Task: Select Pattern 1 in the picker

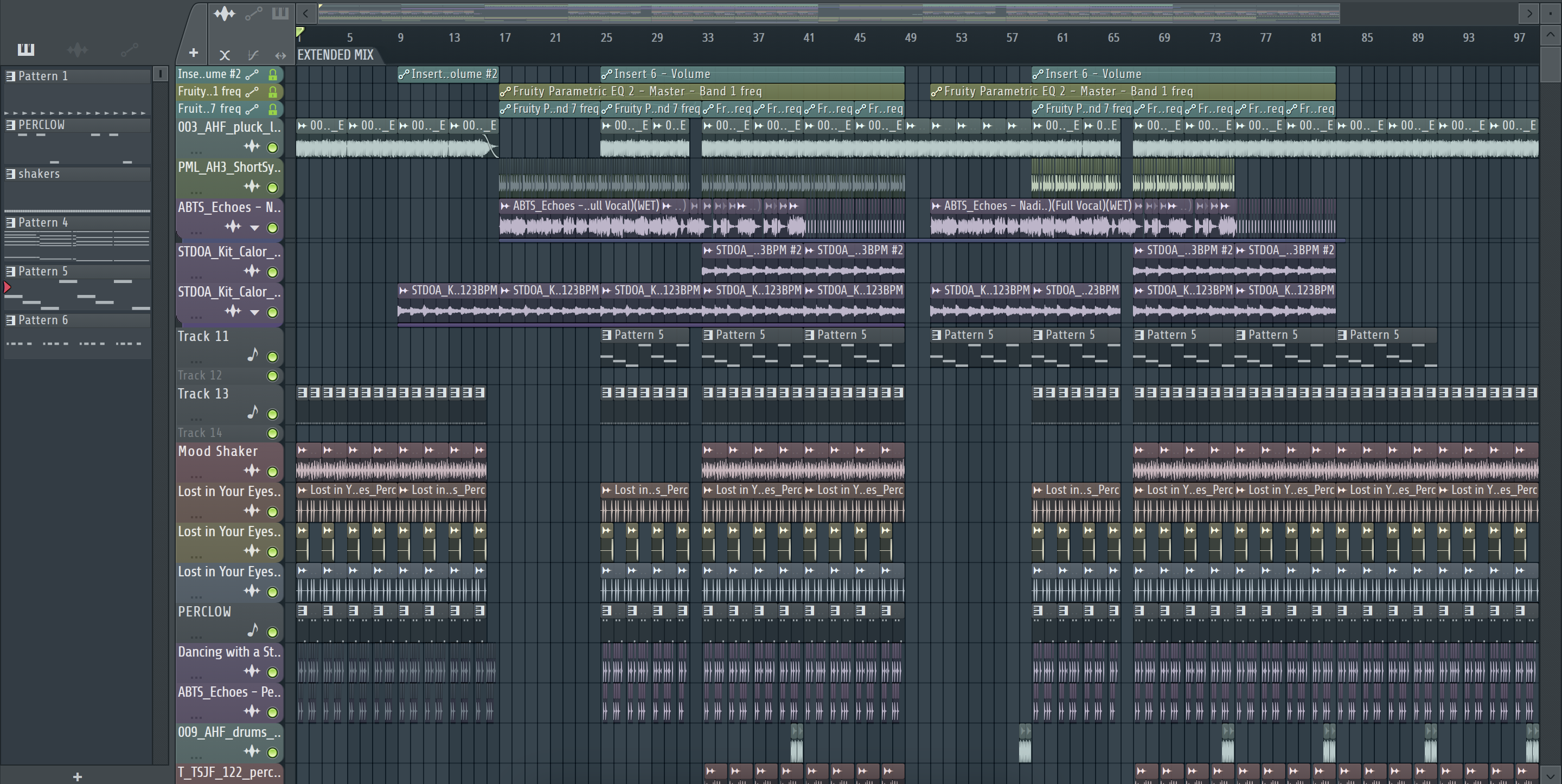Action: click(x=78, y=76)
